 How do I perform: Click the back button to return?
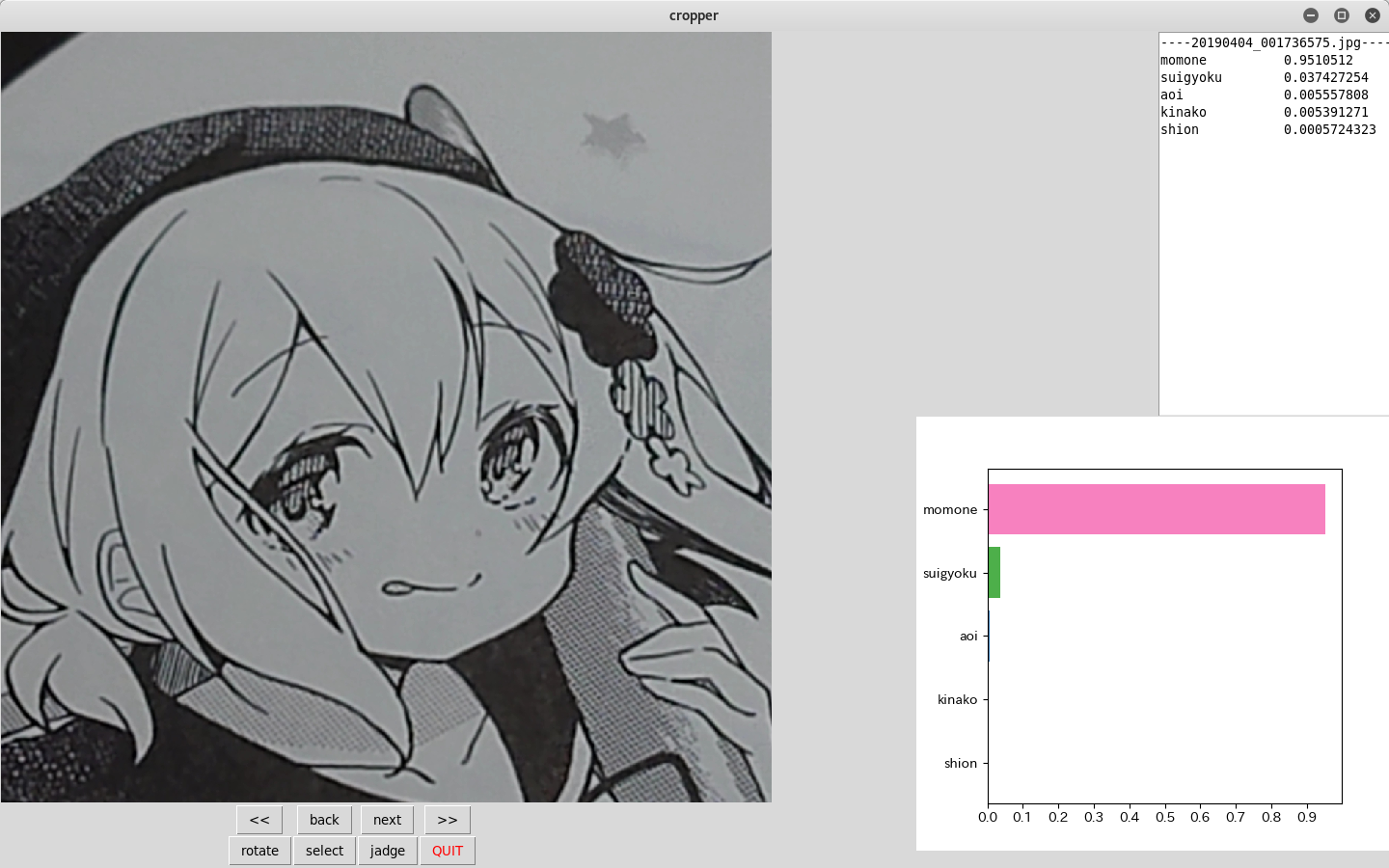click(x=324, y=820)
